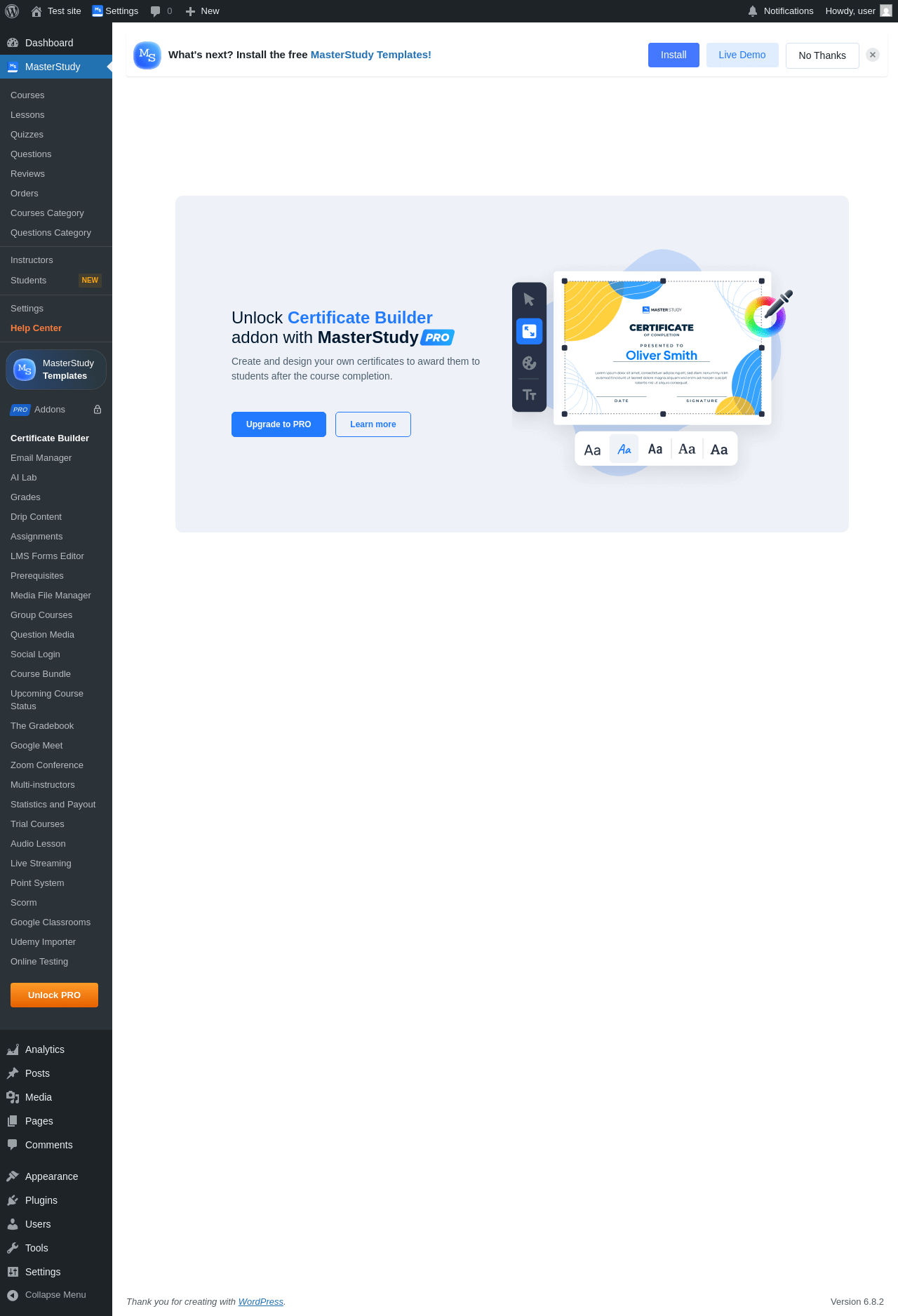Click the Dashboard gauge icon

coord(13,43)
